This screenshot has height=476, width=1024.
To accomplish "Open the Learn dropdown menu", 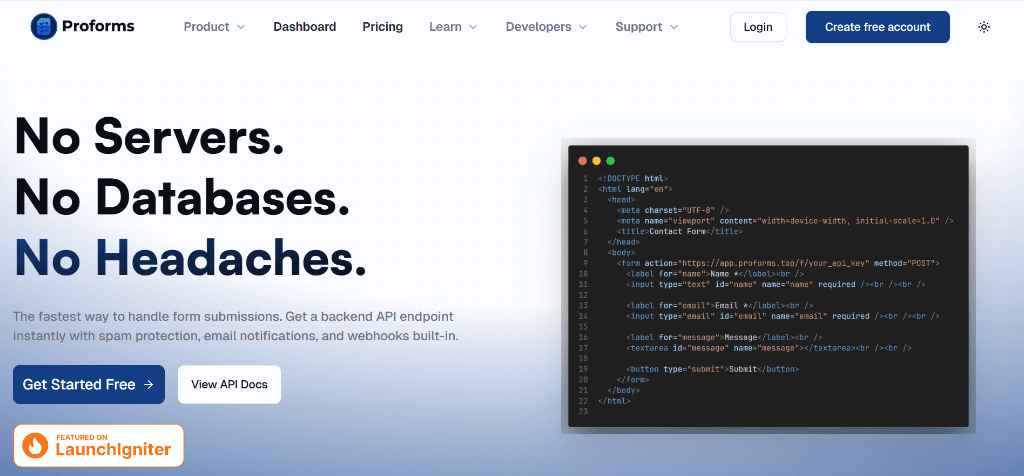I will click(x=453, y=27).
